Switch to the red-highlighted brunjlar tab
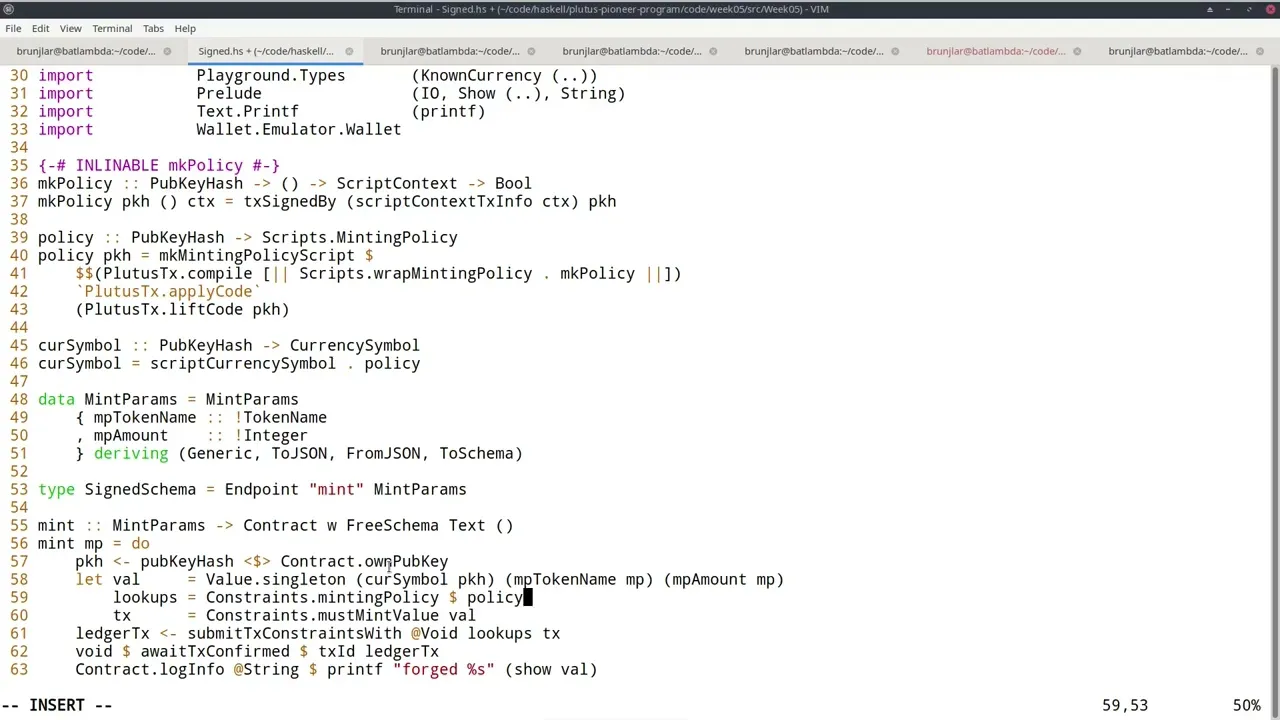The width and height of the screenshot is (1280, 720). (993, 51)
